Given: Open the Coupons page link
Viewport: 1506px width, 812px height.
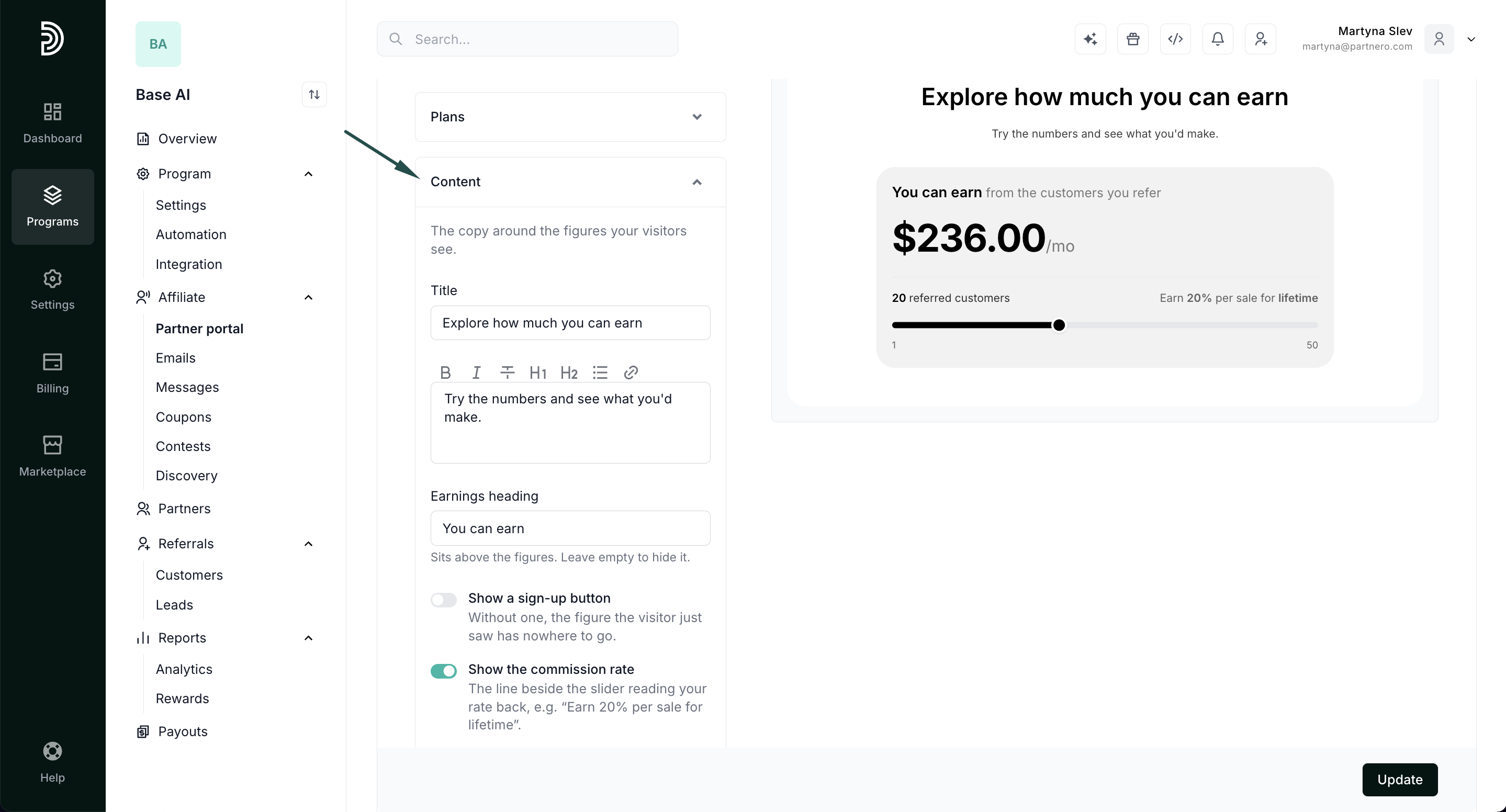Looking at the screenshot, I should (x=183, y=418).
